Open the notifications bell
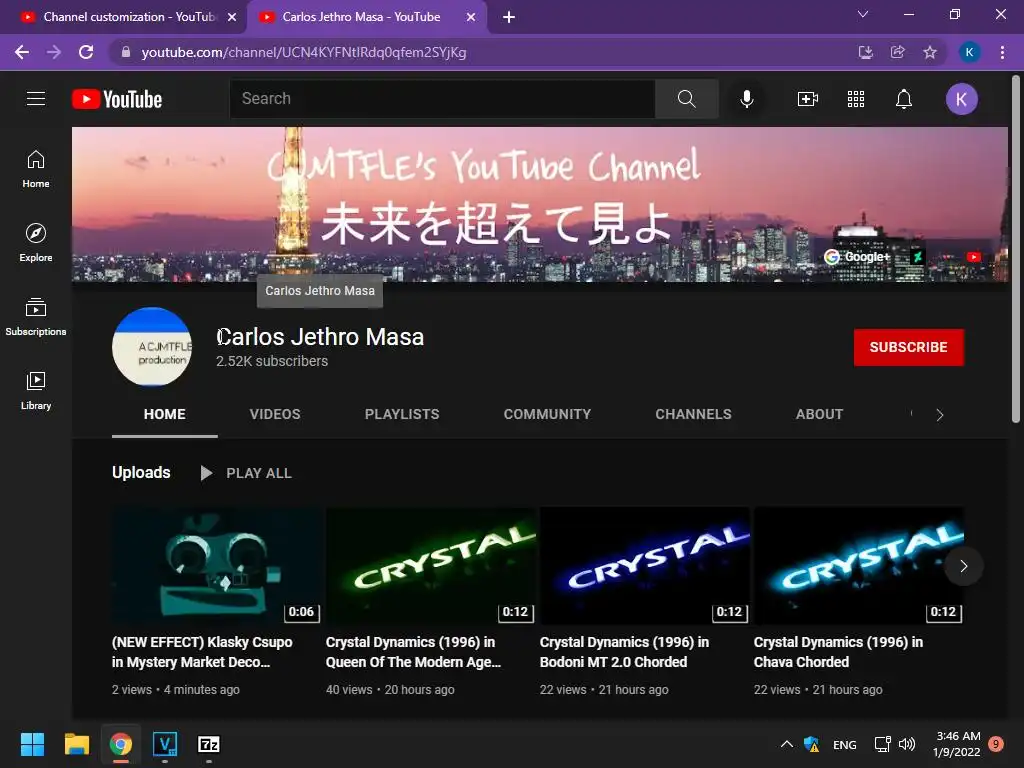Screen dimensions: 1024x768 coord(904,99)
